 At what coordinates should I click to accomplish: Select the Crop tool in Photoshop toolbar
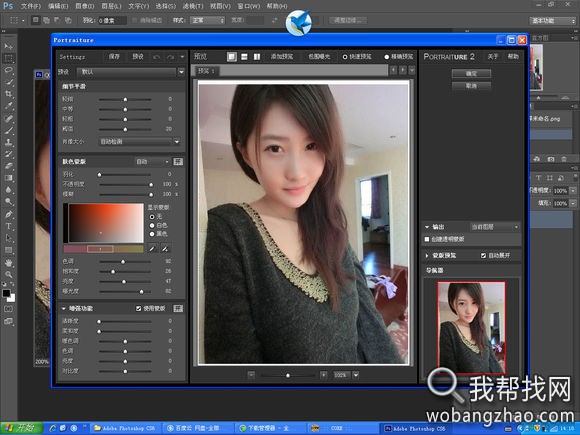point(9,94)
